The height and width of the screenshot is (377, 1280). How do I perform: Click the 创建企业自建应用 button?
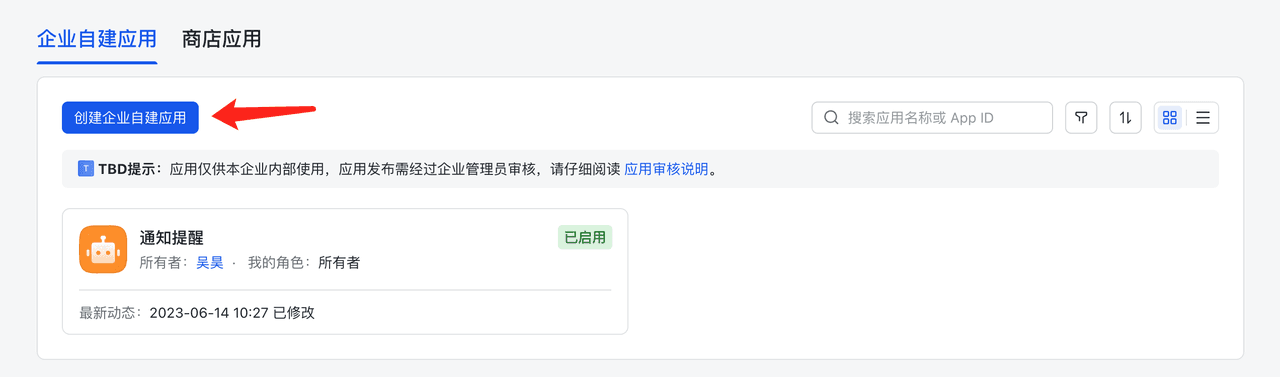click(130, 118)
